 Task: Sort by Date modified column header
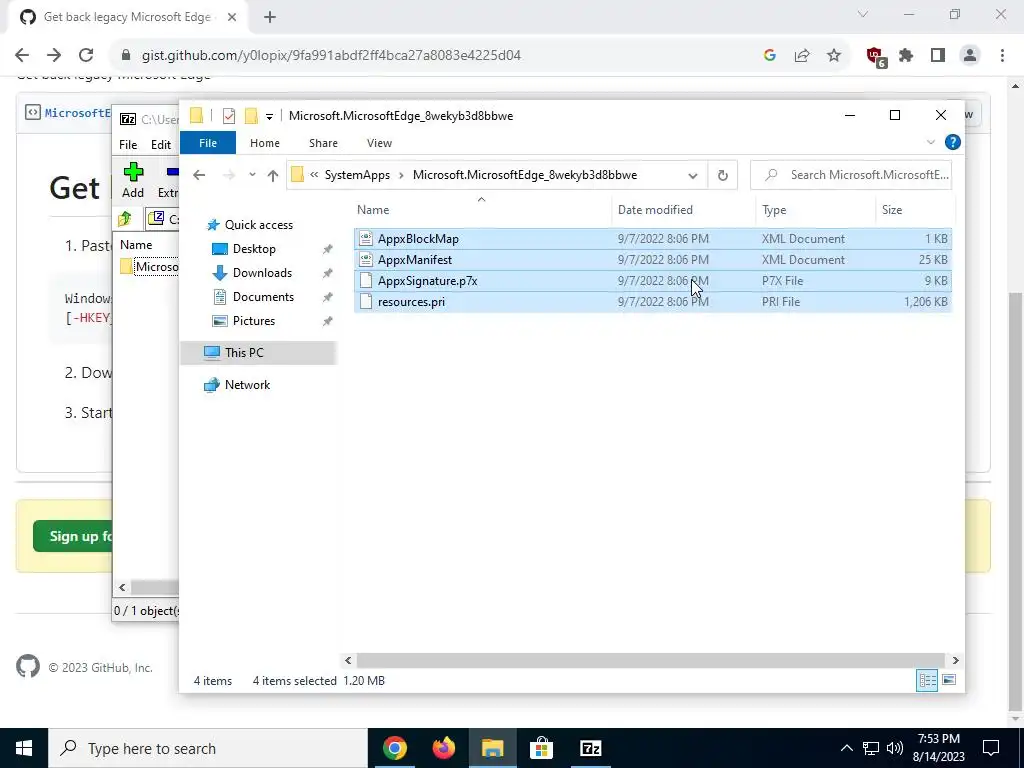tap(684, 210)
